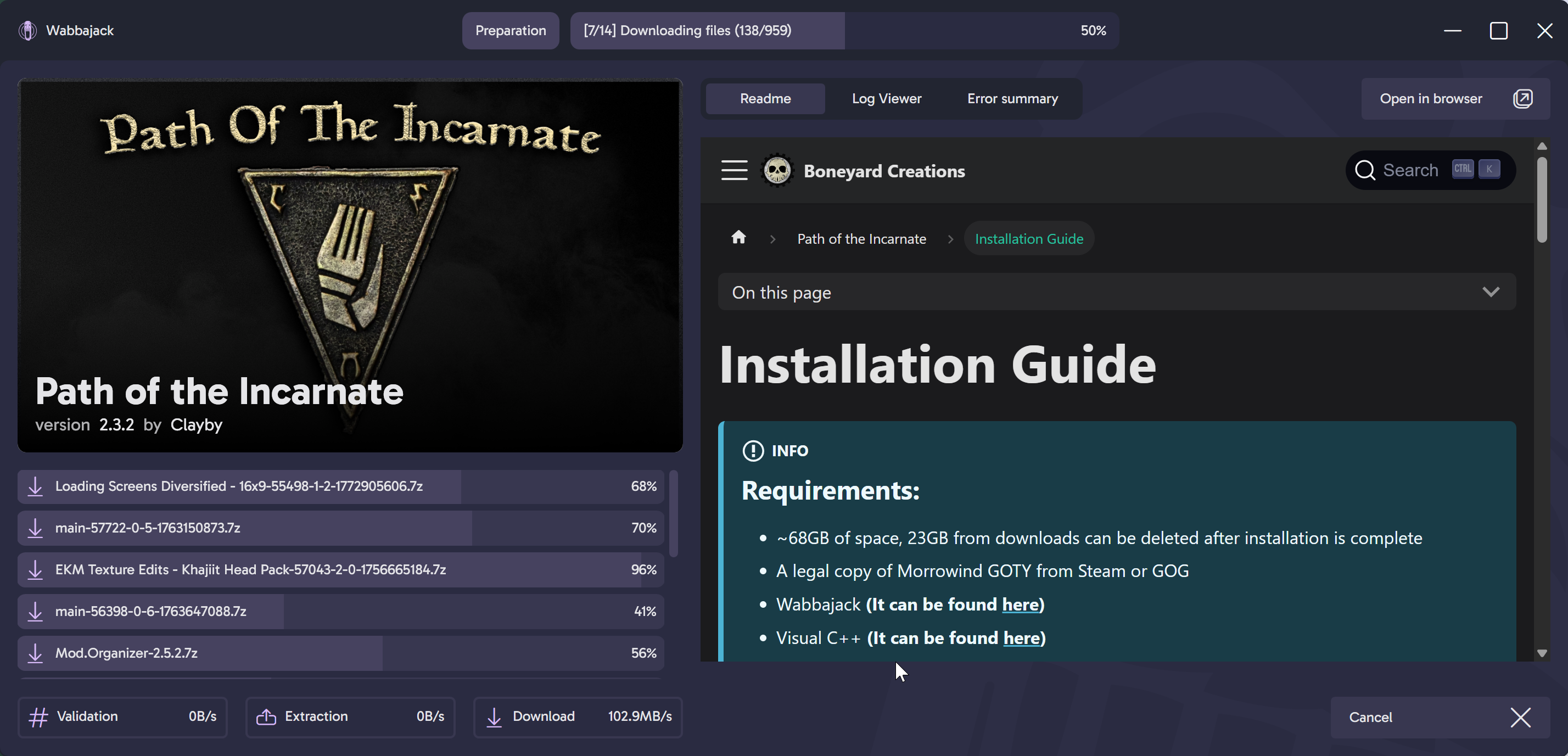The image size is (1568, 756).
Task: Click the Requirements heading
Action: (x=830, y=491)
